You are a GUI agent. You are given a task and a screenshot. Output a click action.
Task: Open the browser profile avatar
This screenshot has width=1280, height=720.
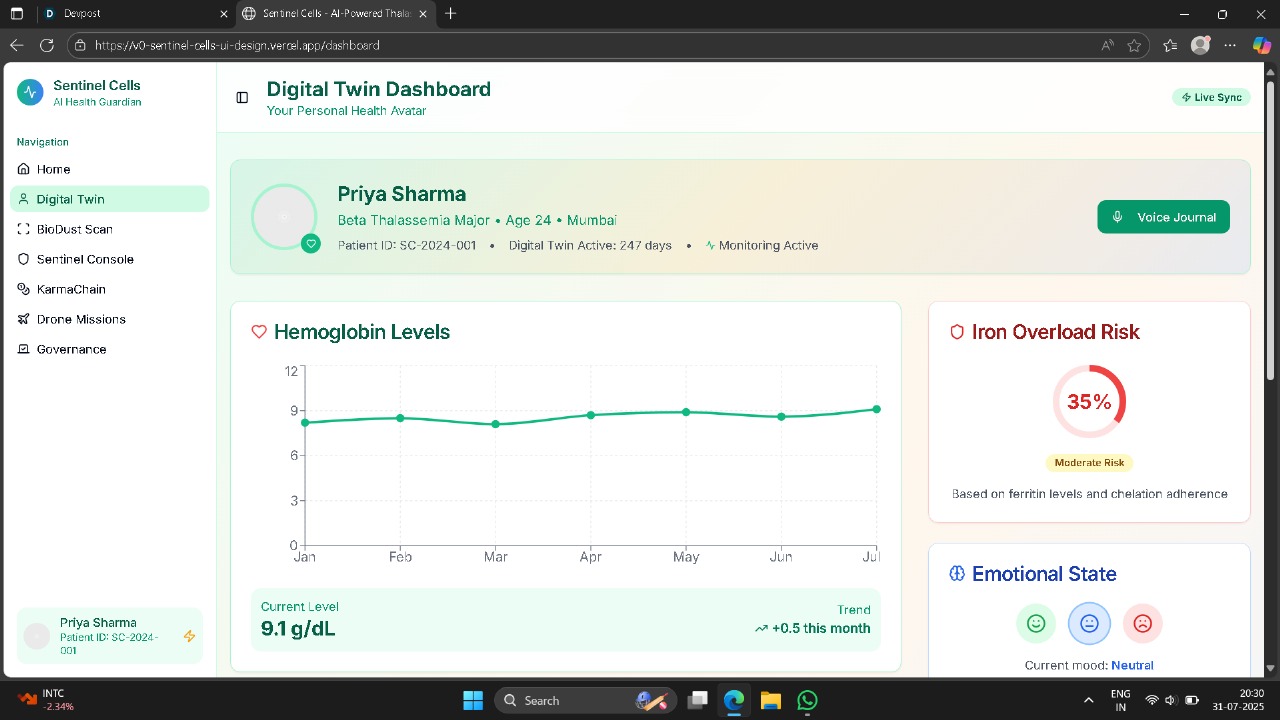pyautogui.click(x=1201, y=45)
